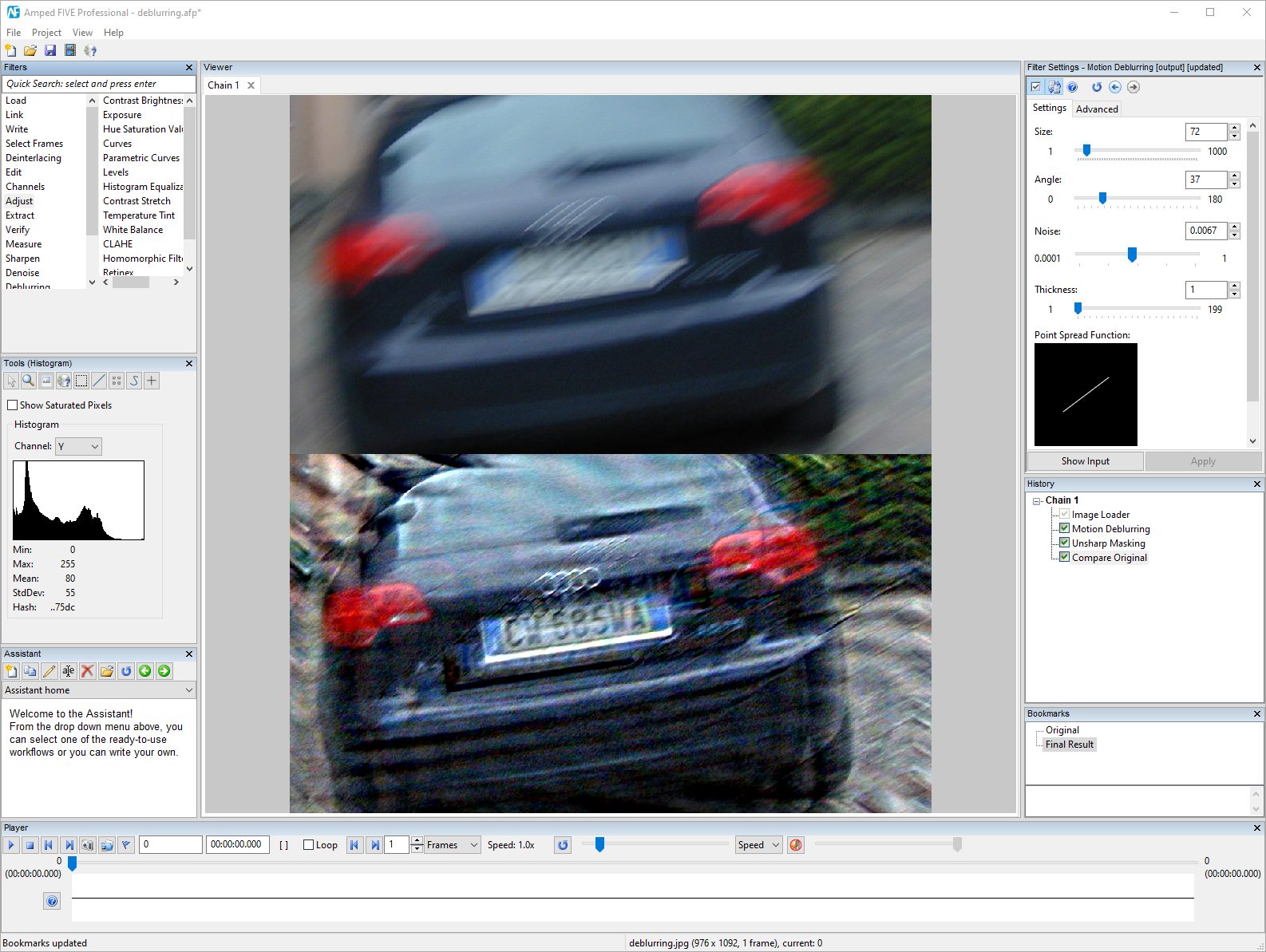The height and width of the screenshot is (952, 1266).
Task: Click the open project folder icon
Action: [x=30, y=50]
